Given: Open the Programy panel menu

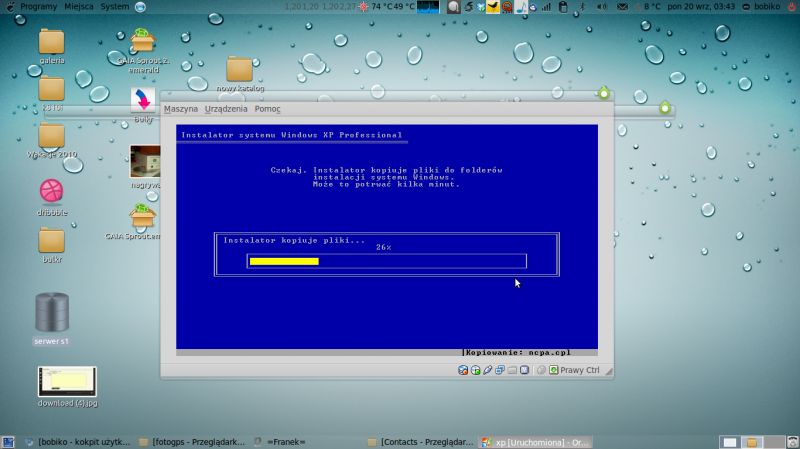Looking at the screenshot, I should coord(38,7).
